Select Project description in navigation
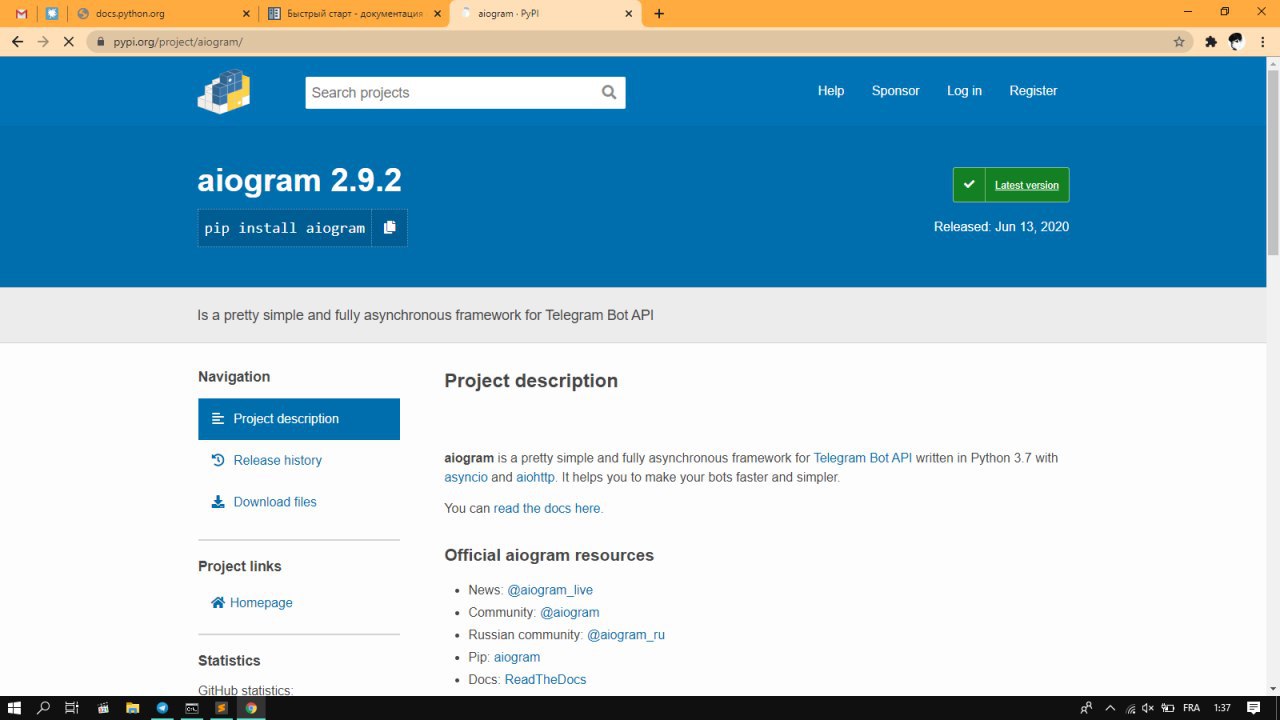Image resolution: width=1280 pixels, height=720 pixels. tap(299, 419)
